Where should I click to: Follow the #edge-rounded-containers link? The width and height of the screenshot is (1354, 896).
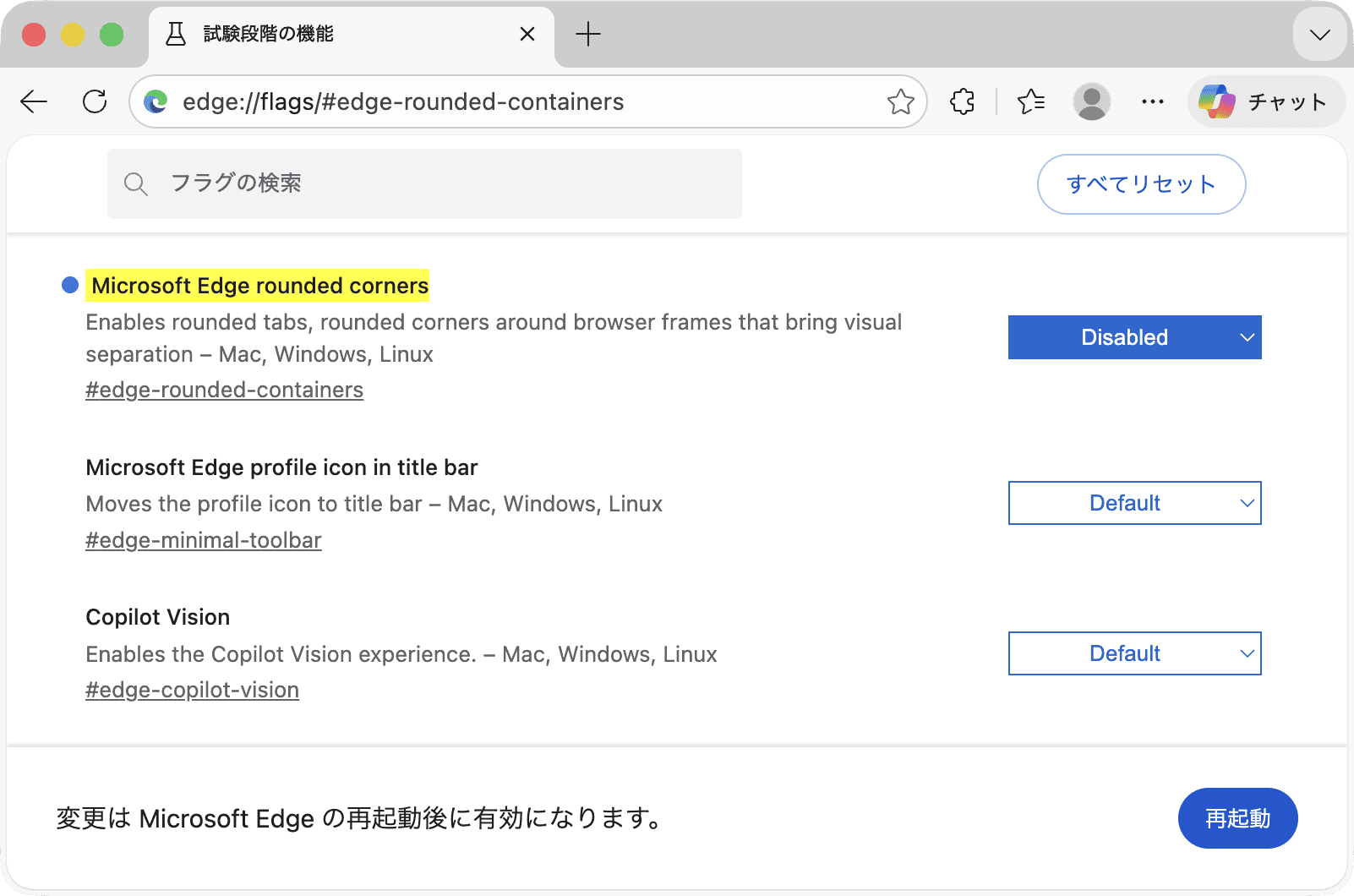[x=224, y=390]
